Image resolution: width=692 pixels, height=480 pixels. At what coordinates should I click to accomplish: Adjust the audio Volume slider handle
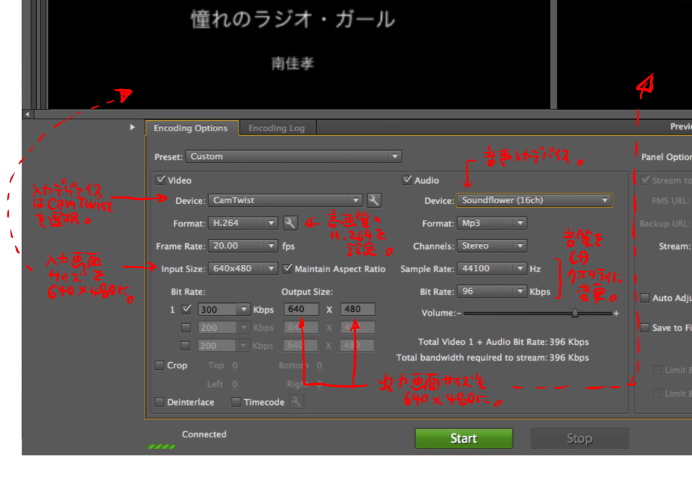(575, 313)
